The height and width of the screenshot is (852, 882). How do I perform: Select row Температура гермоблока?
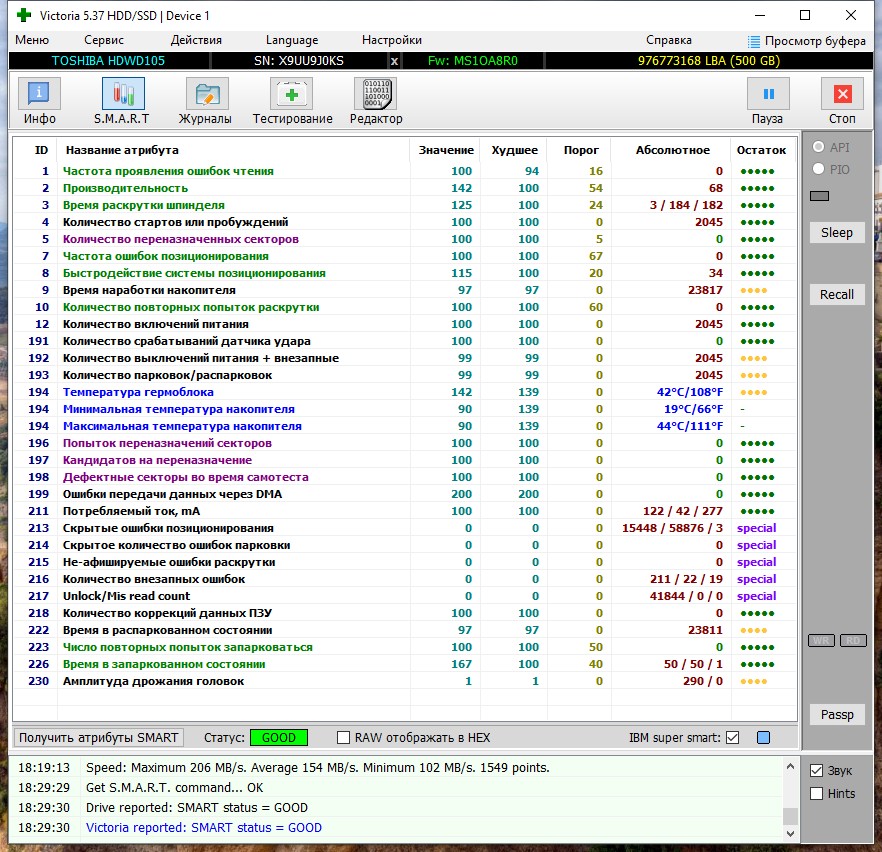405,392
